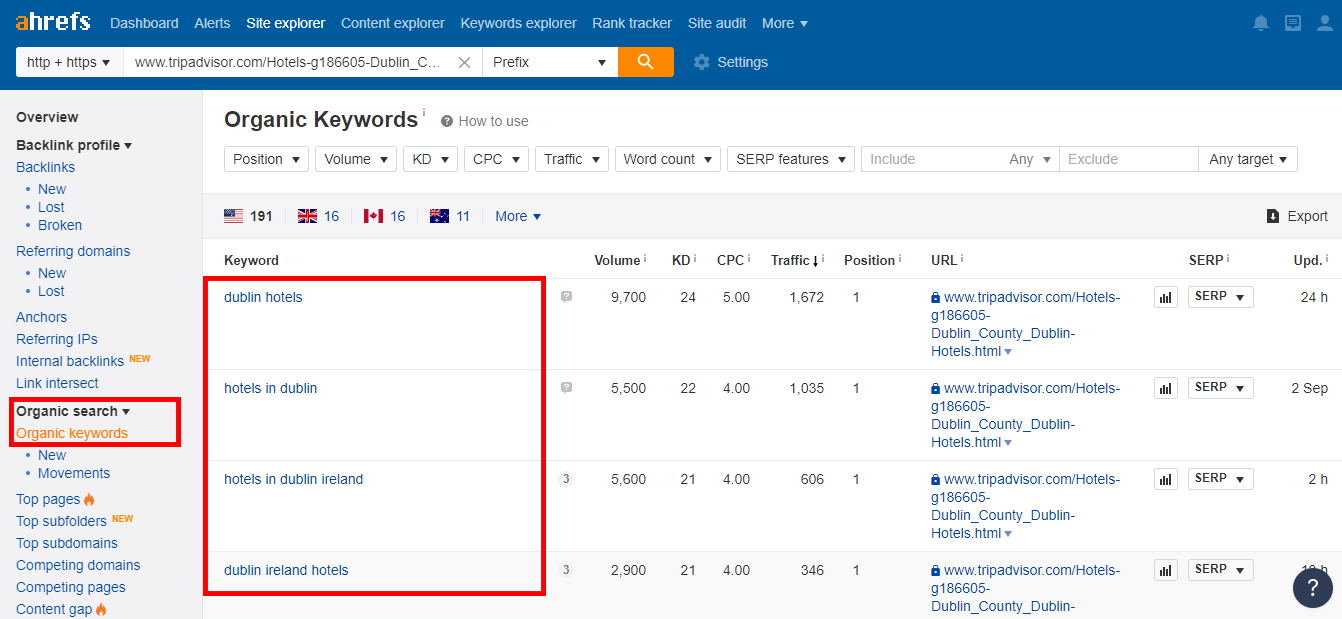The image size is (1342, 619).
Task: Click the How to use help icon
Action: click(x=447, y=121)
